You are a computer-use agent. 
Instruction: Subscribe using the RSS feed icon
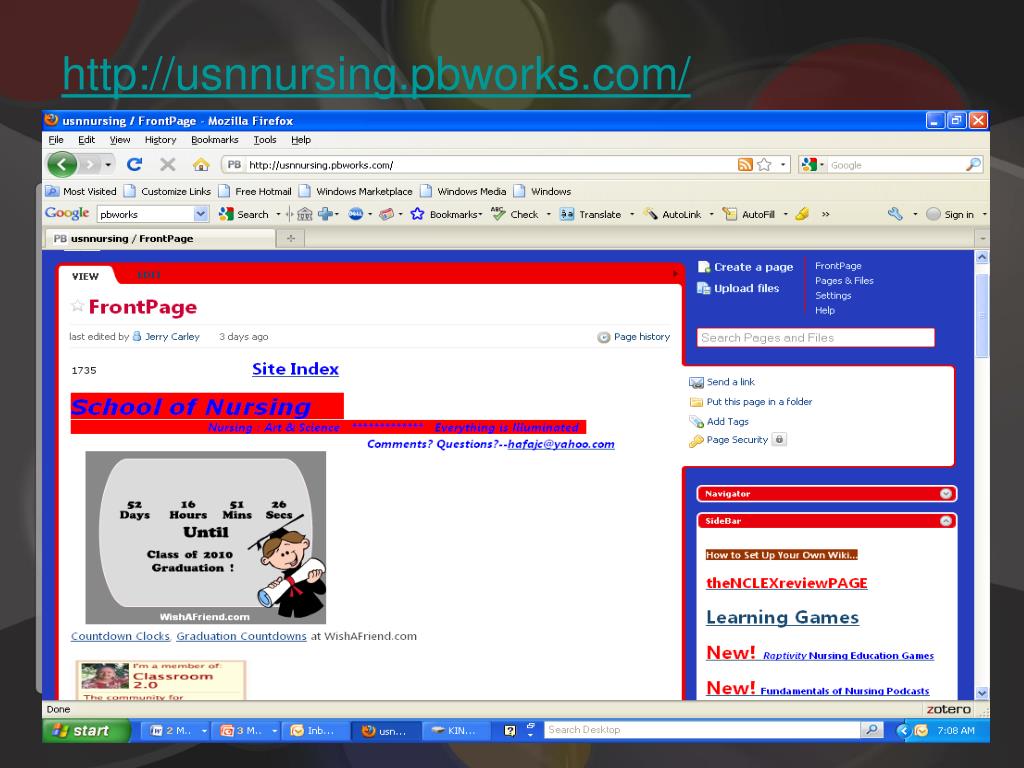click(x=745, y=165)
